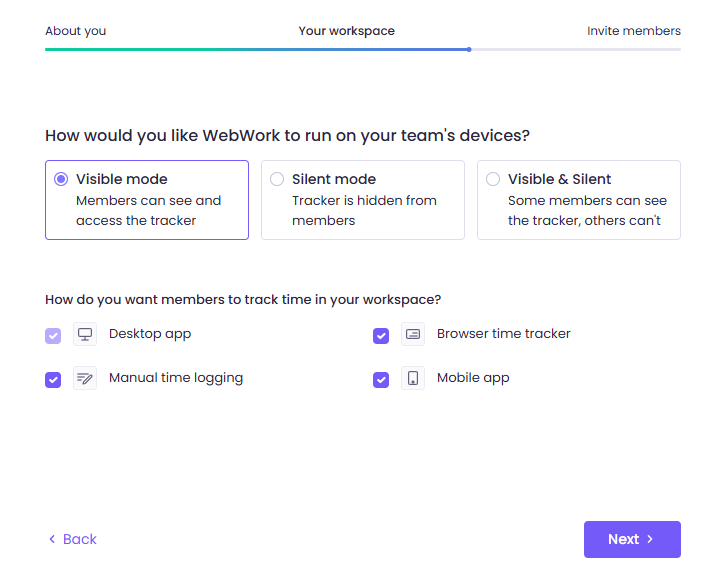
Task: Click the 'Desktop app' label
Action: click(150, 334)
